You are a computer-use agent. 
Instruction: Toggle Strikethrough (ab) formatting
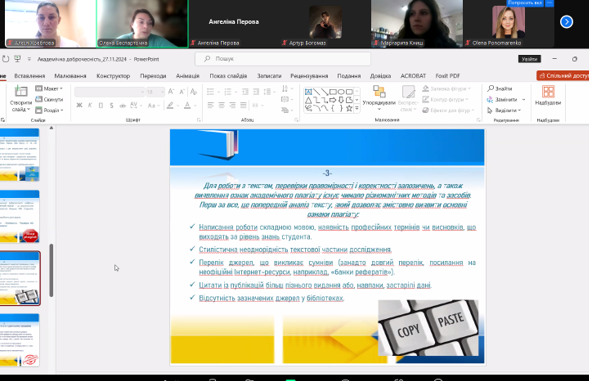click(x=122, y=106)
